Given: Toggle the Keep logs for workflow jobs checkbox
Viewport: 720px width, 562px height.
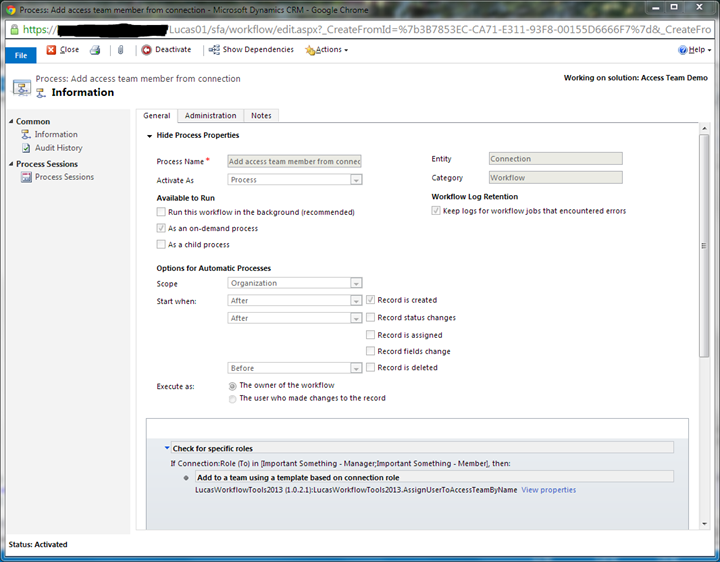Looking at the screenshot, I should click(x=436, y=211).
